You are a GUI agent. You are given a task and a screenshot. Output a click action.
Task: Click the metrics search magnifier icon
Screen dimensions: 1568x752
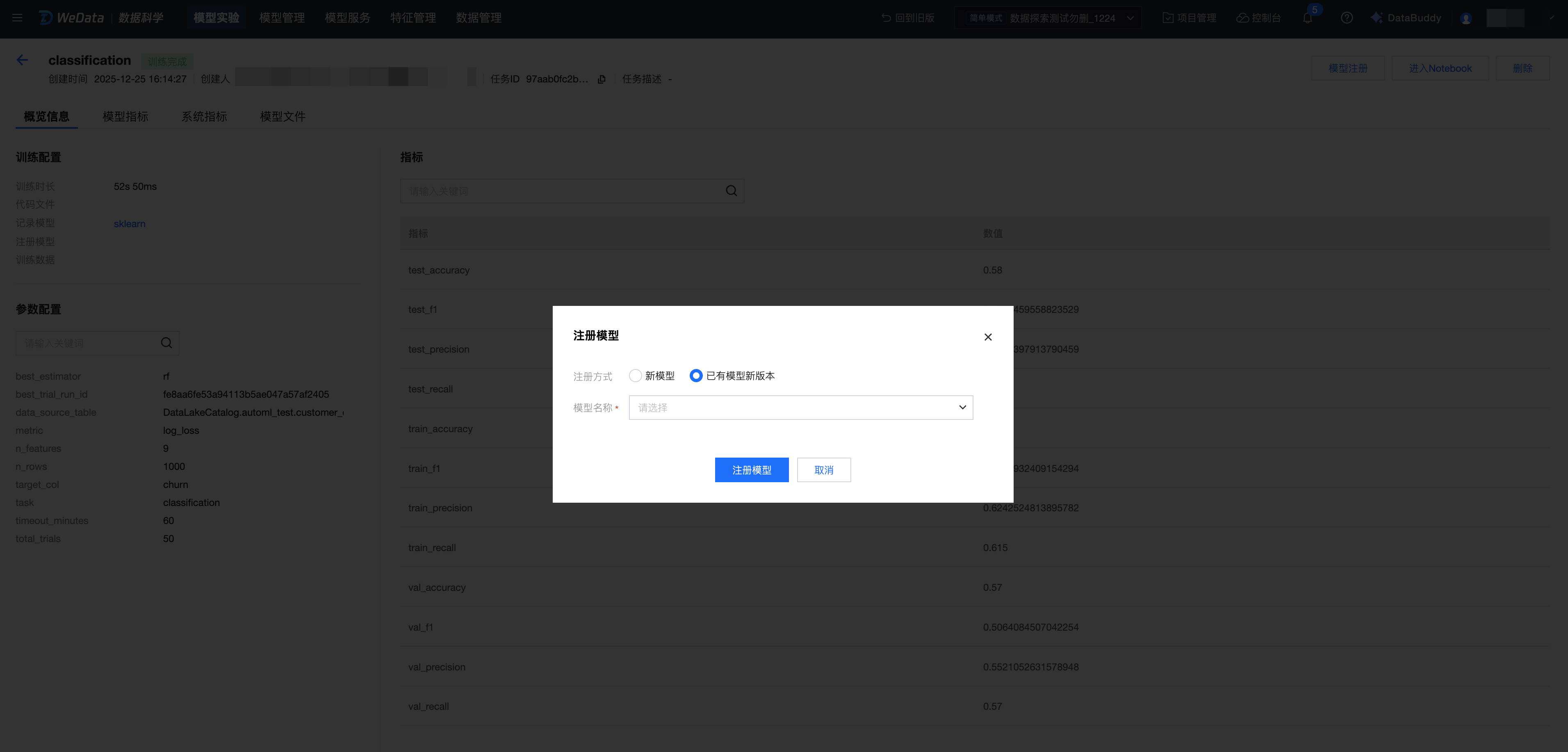731,191
